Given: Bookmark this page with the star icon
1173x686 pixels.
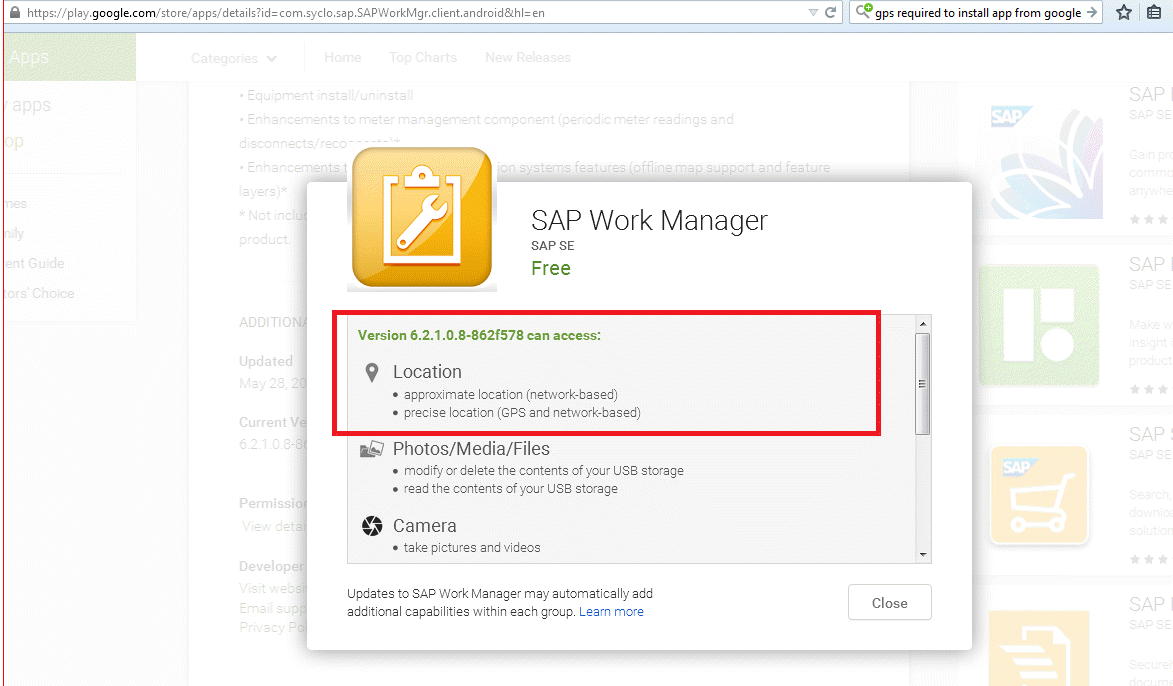Looking at the screenshot, I should pyautogui.click(x=1124, y=13).
